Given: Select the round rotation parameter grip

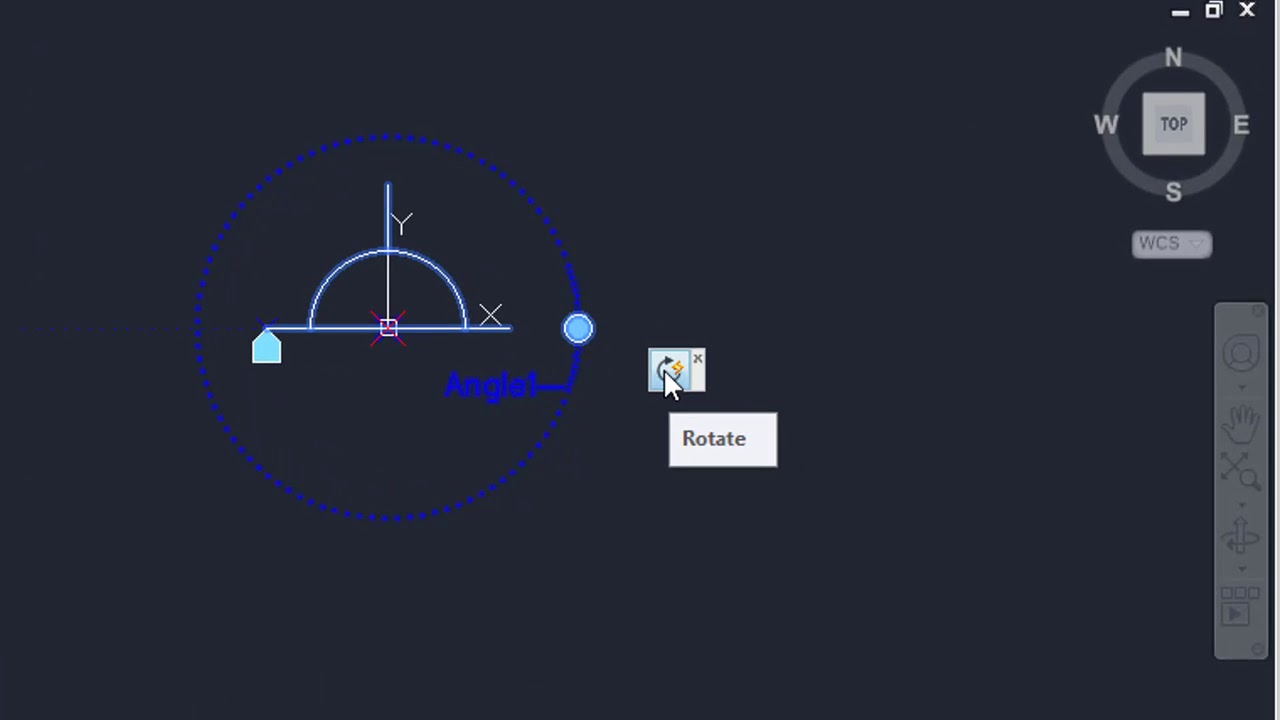Looking at the screenshot, I should [578, 328].
